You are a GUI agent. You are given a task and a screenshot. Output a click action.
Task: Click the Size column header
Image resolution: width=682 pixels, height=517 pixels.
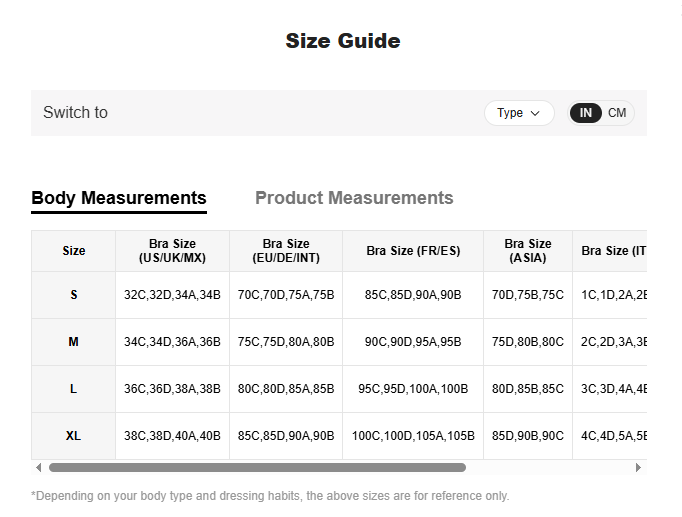click(74, 251)
